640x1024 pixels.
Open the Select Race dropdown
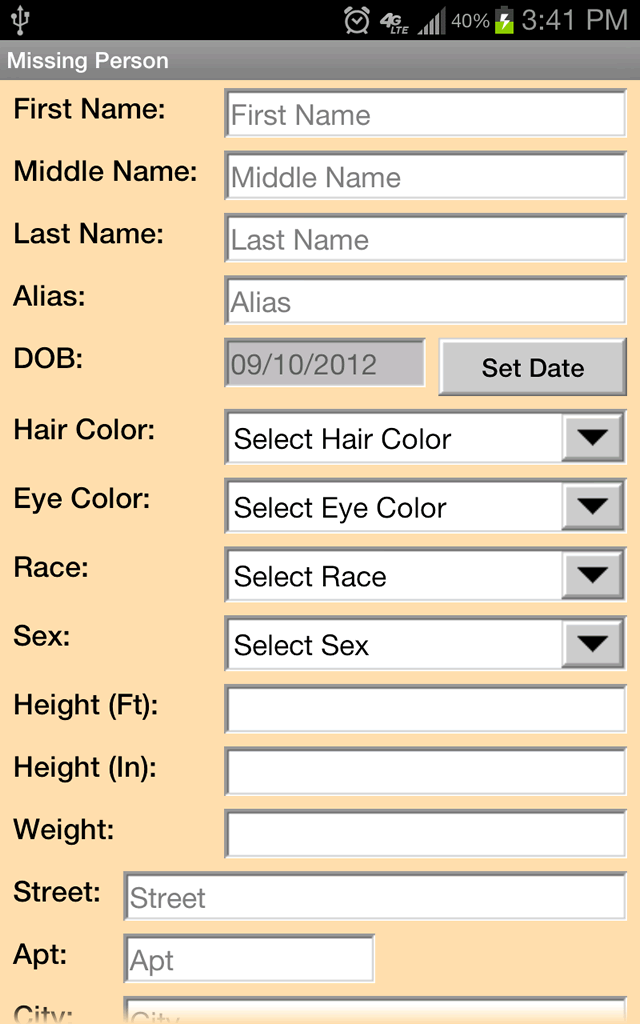pyautogui.click(x=425, y=577)
